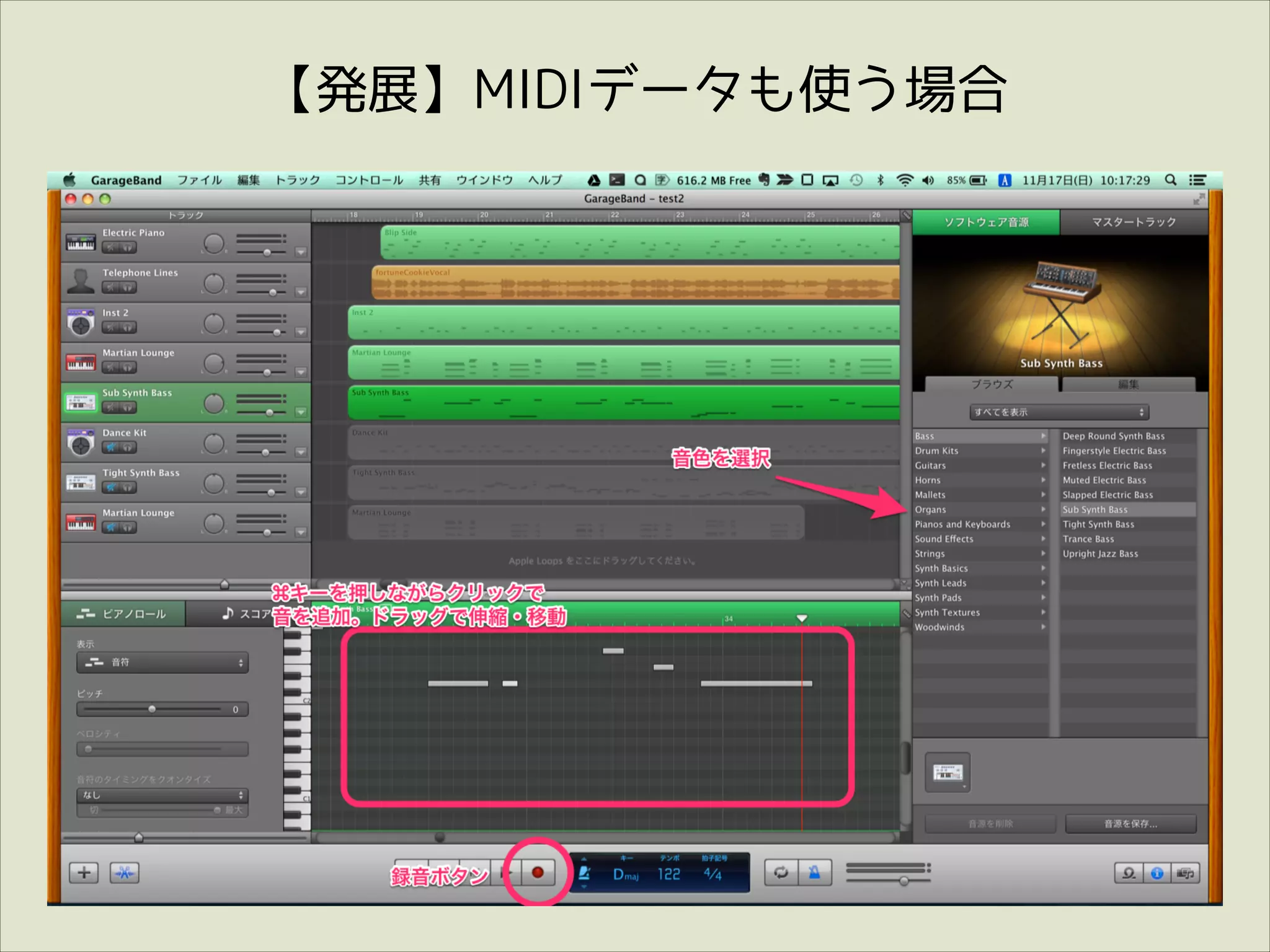
Task: Click the Blip Side MIDI region
Action: pyautogui.click(x=640, y=242)
